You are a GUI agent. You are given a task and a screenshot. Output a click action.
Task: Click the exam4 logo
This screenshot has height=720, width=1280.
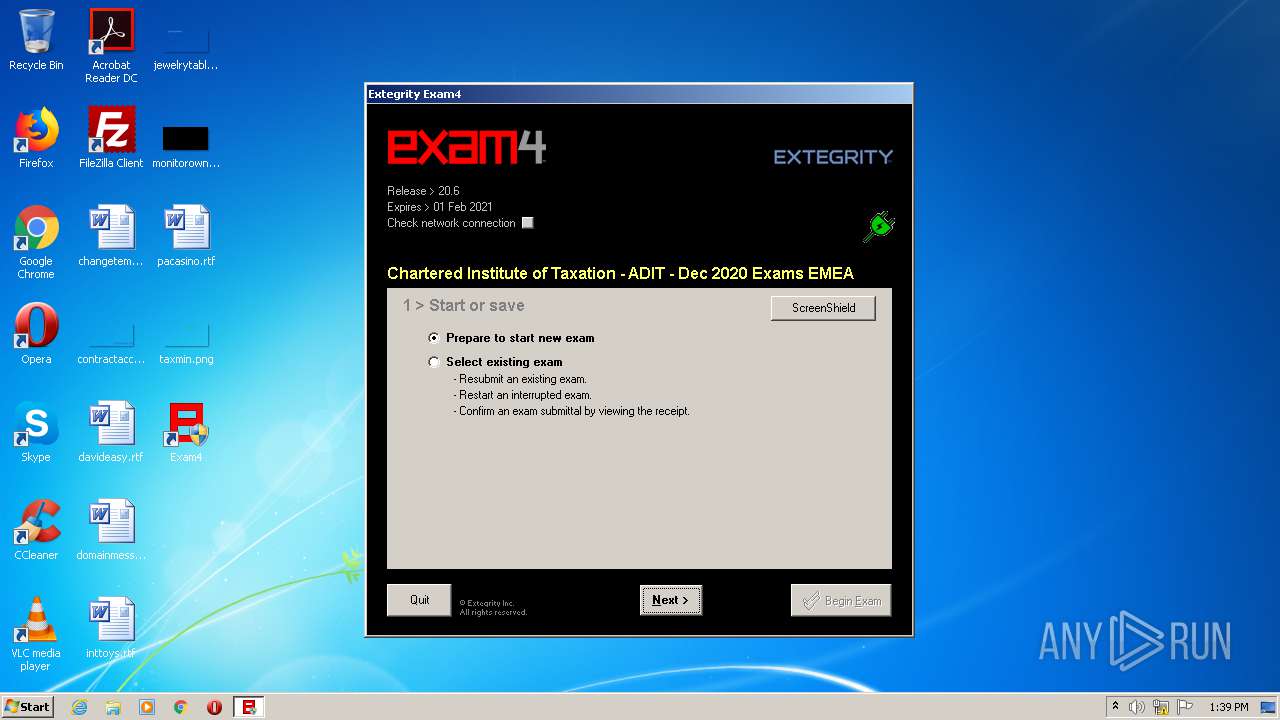(x=466, y=147)
